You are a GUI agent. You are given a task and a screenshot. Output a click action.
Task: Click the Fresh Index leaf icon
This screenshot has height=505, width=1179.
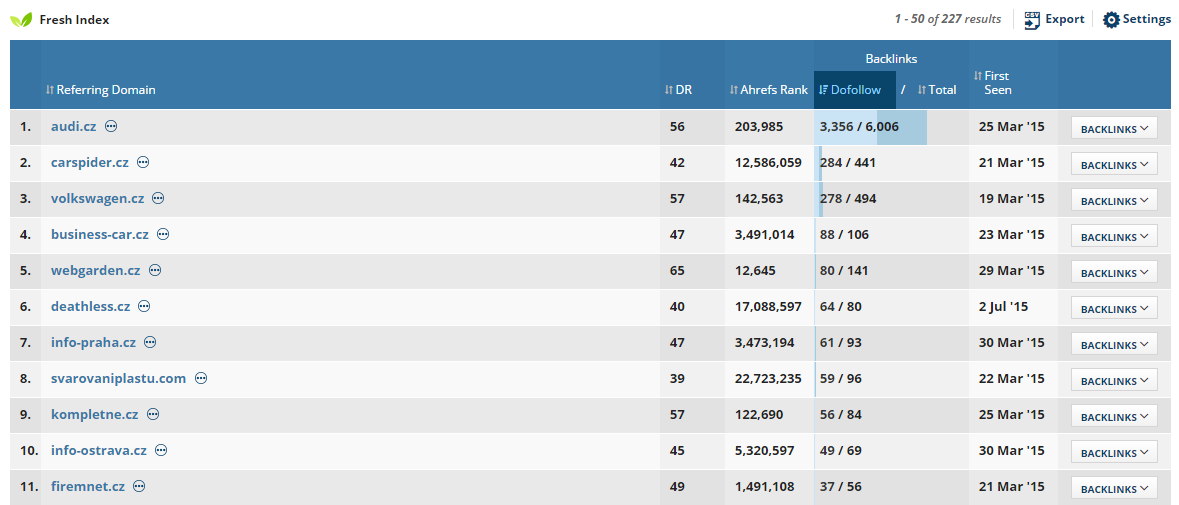click(20, 20)
